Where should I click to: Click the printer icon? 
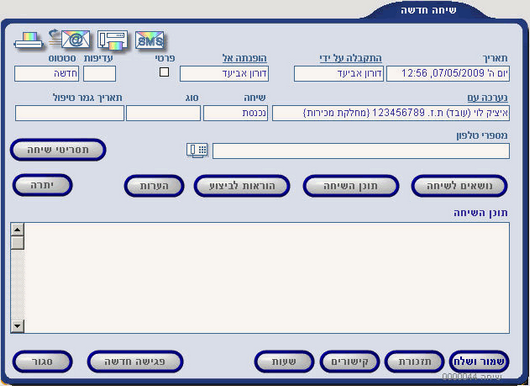29,41
